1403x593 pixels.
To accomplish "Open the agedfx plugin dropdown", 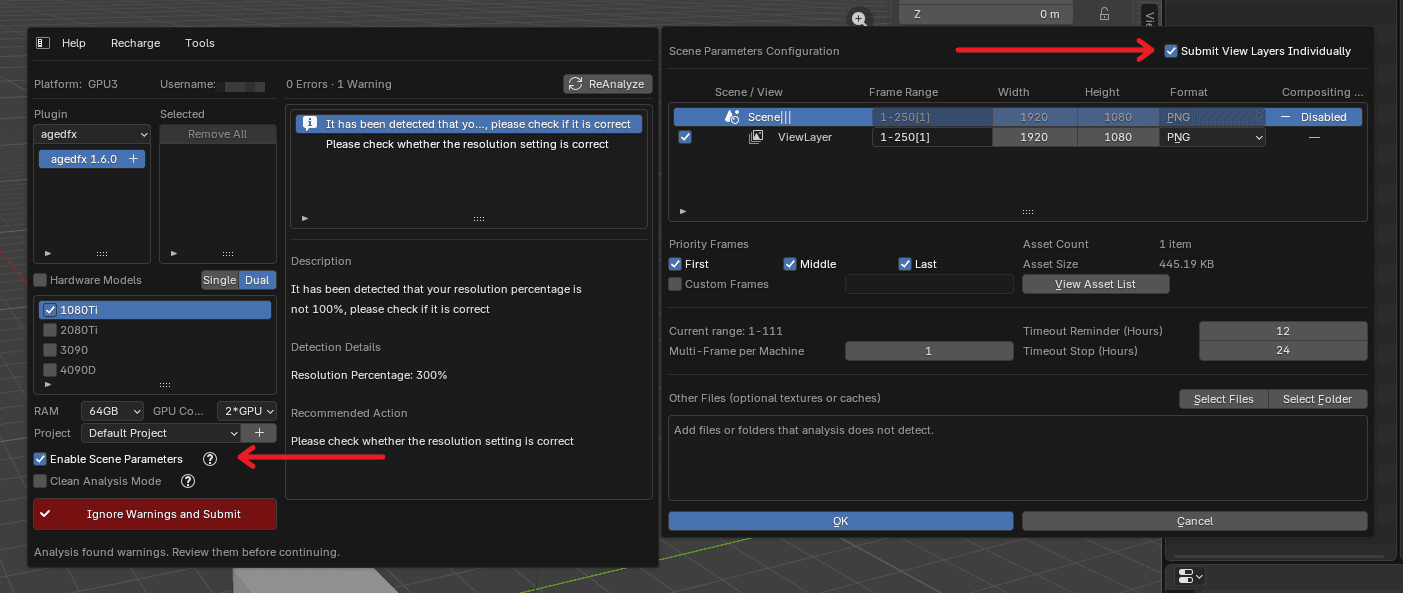I will (92, 134).
